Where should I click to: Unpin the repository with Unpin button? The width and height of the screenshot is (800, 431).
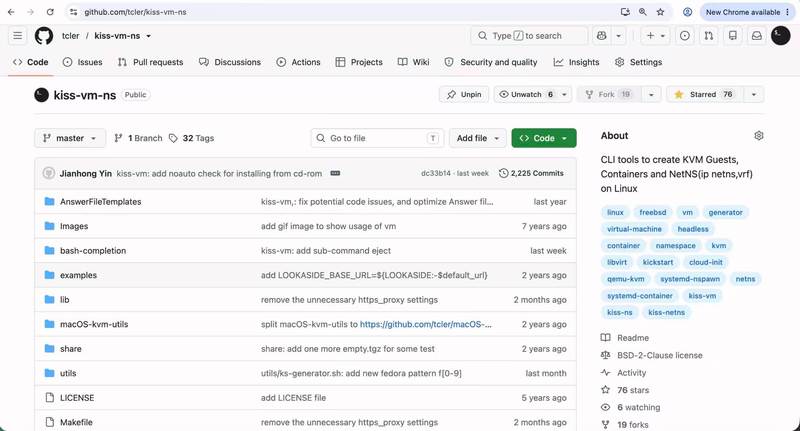pyautogui.click(x=464, y=94)
